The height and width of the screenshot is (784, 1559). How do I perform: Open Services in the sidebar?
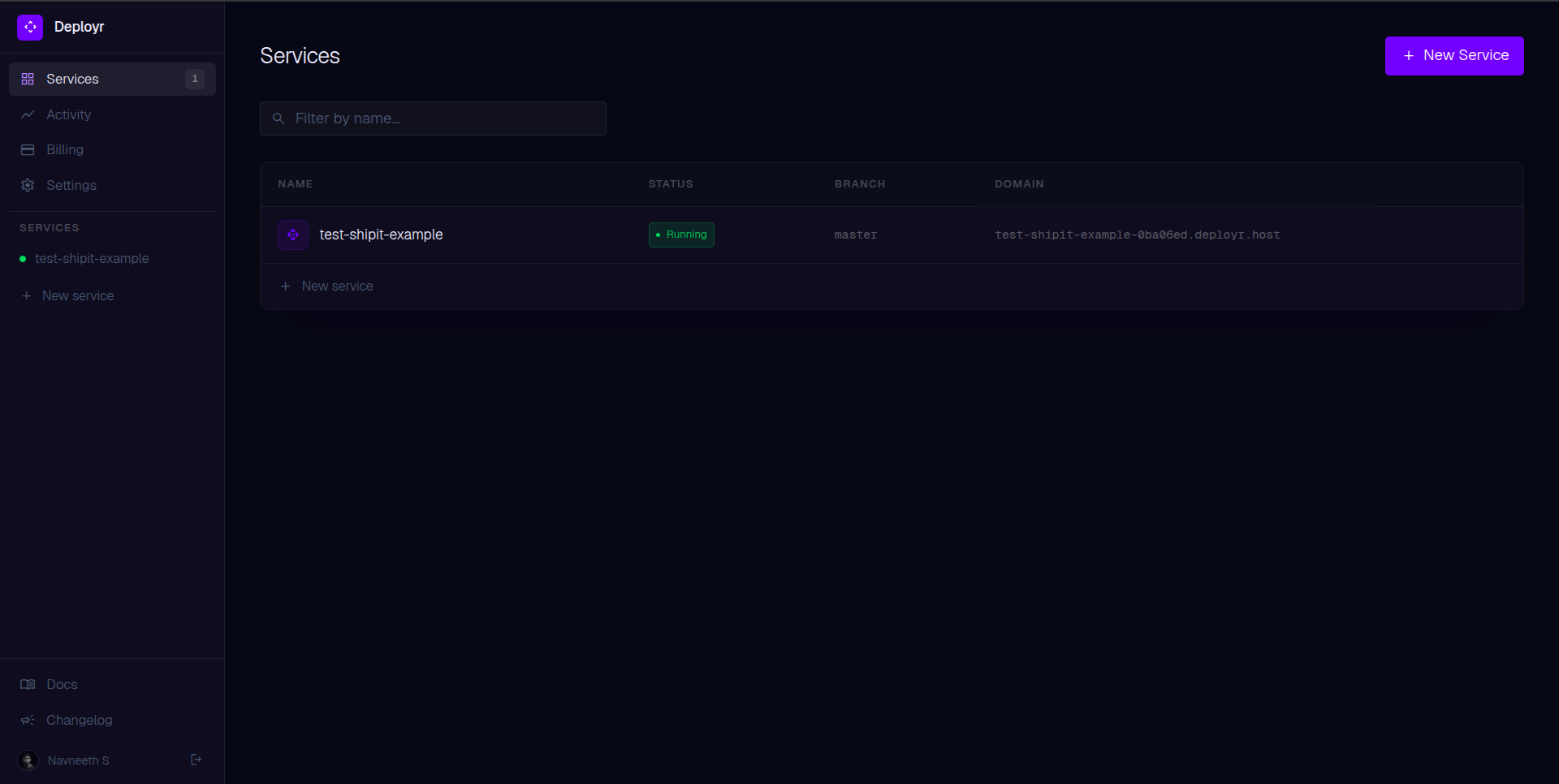pos(112,79)
